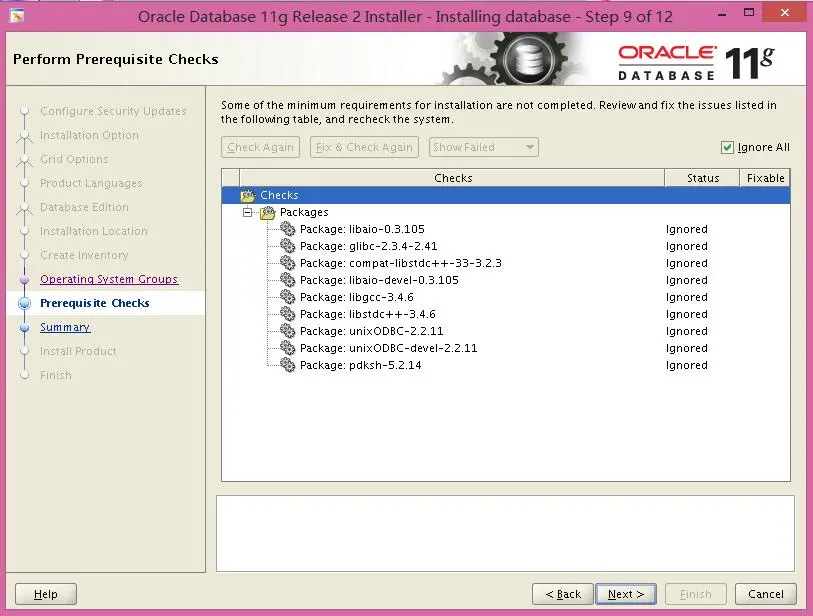Viewport: 813px width, 616px height.
Task: Click the unixODBC-devel-2.2.11 package gear icon
Action: click(288, 348)
